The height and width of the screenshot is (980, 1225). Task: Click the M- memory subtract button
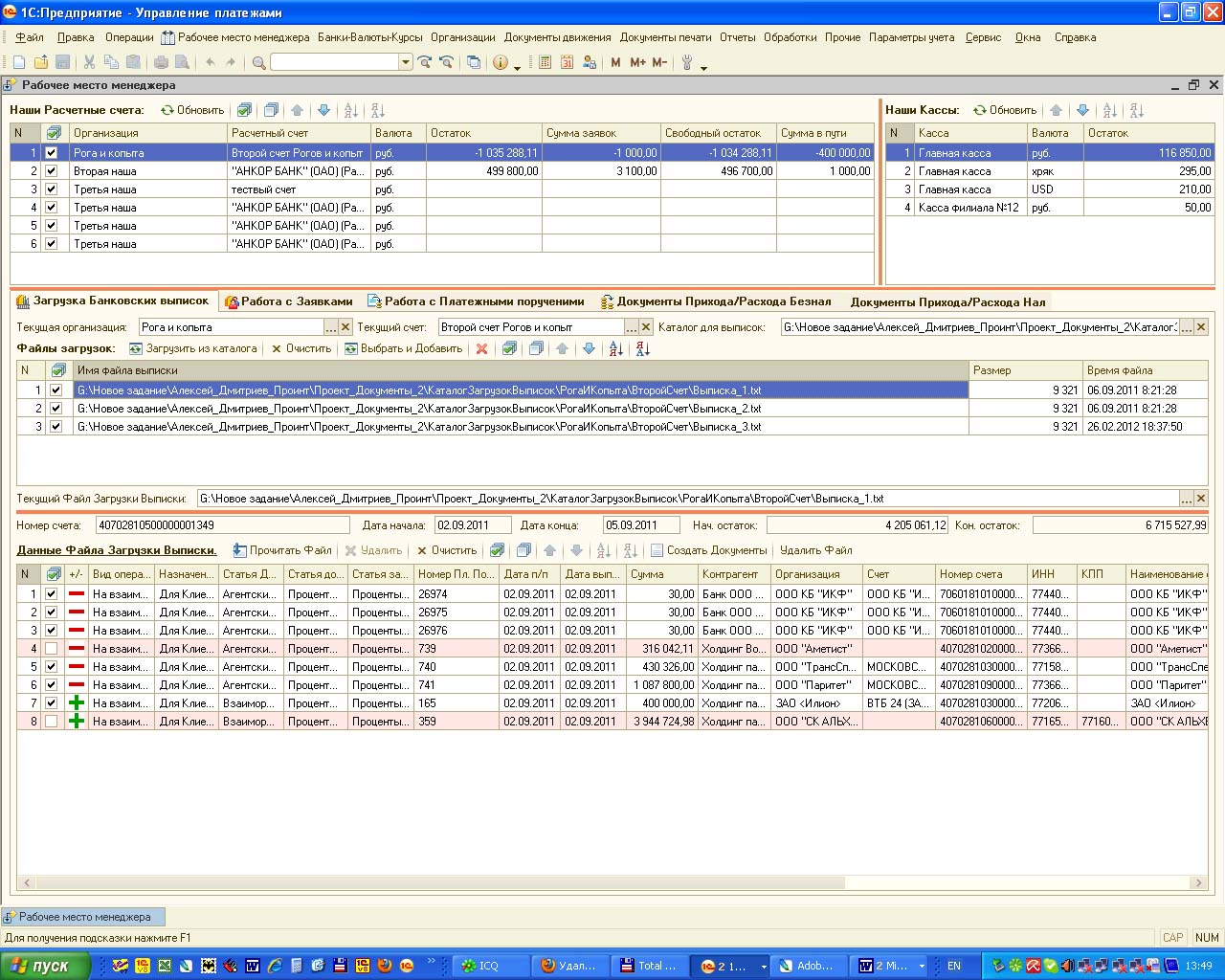click(659, 62)
